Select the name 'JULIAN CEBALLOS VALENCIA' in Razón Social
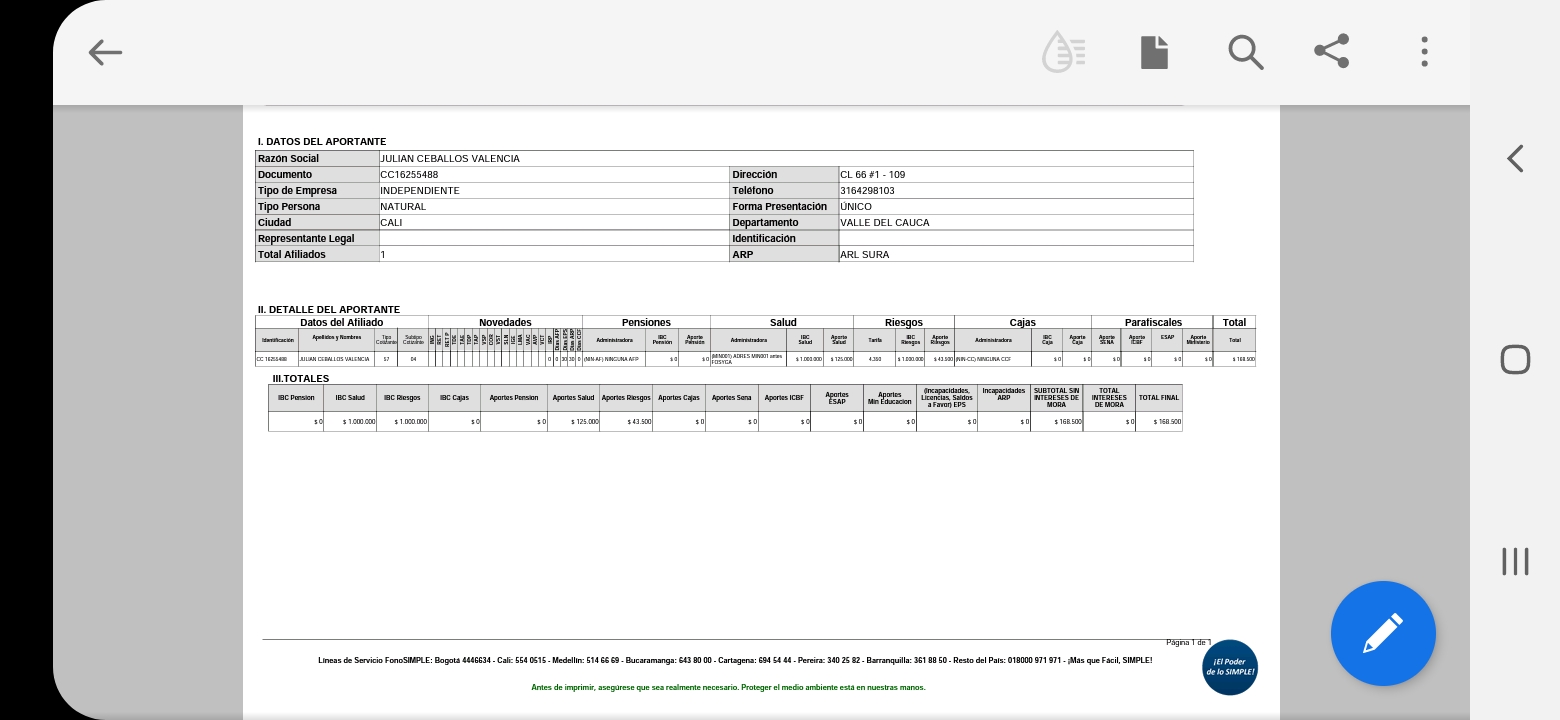The width and height of the screenshot is (1560, 720). (450, 159)
